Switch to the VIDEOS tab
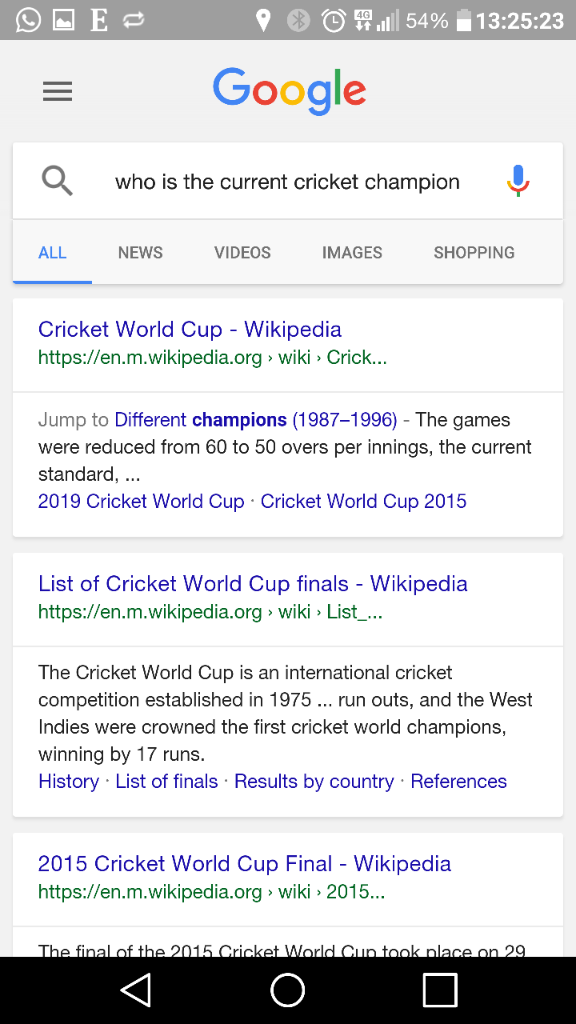 (x=242, y=253)
